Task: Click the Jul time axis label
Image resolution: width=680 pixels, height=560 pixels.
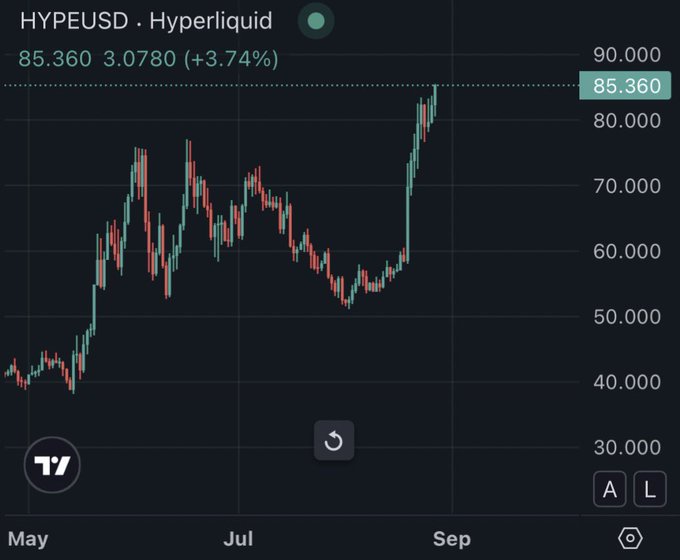Action: tap(238, 539)
